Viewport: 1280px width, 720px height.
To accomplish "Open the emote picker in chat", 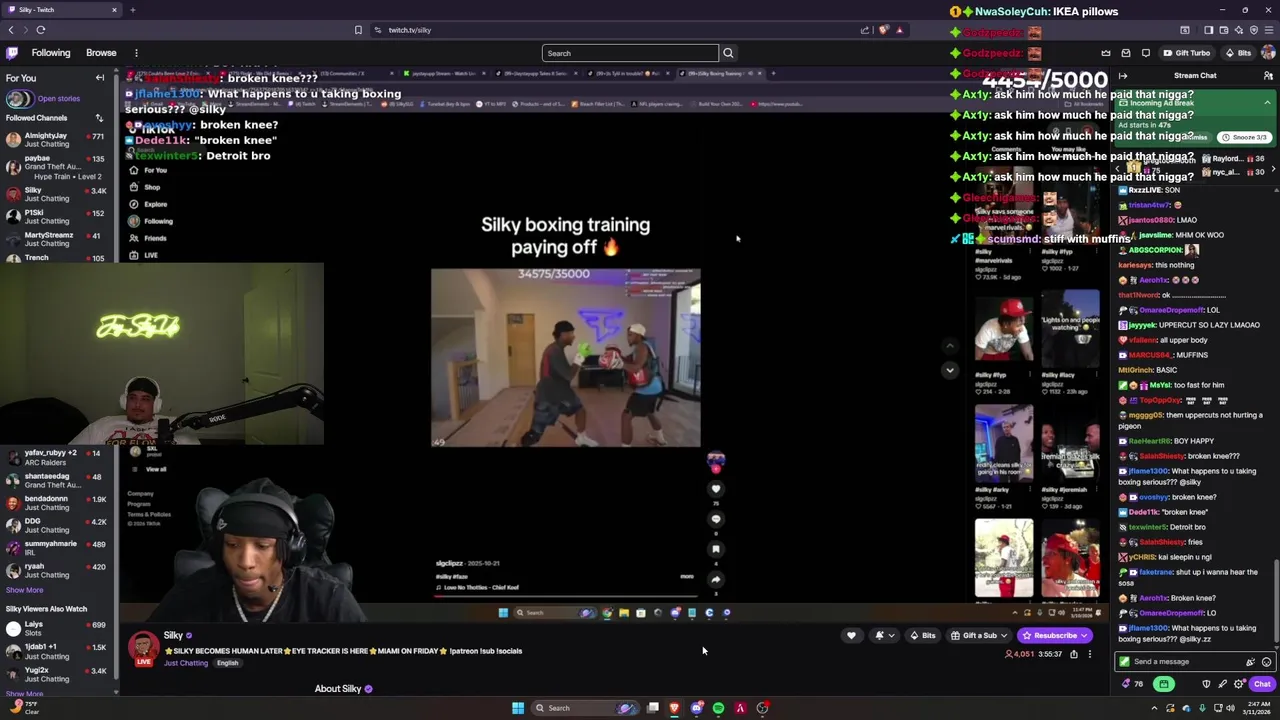I will pyautogui.click(x=1266, y=662).
